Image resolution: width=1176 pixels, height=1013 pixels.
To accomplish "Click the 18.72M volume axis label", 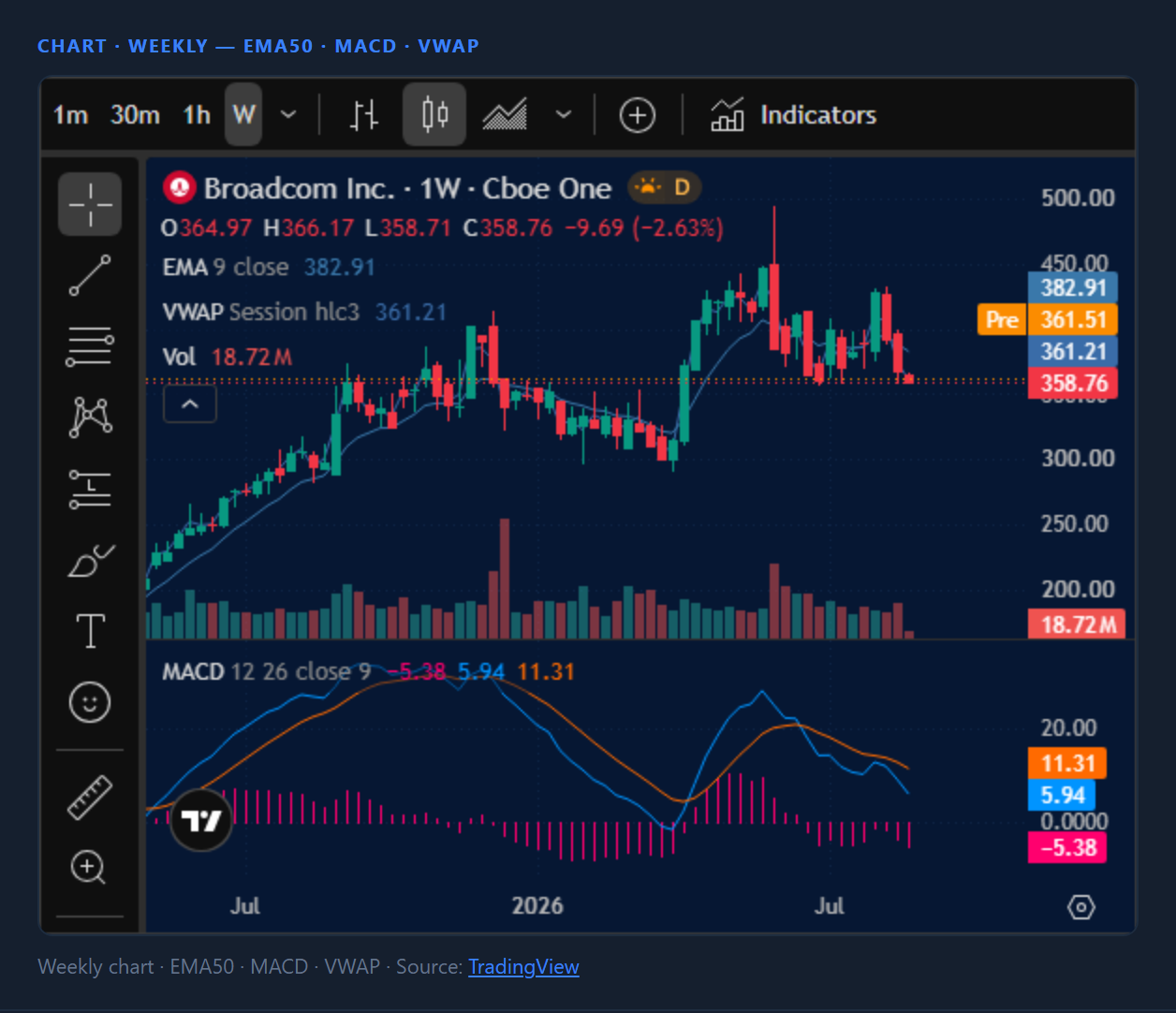I will click(x=1077, y=624).
